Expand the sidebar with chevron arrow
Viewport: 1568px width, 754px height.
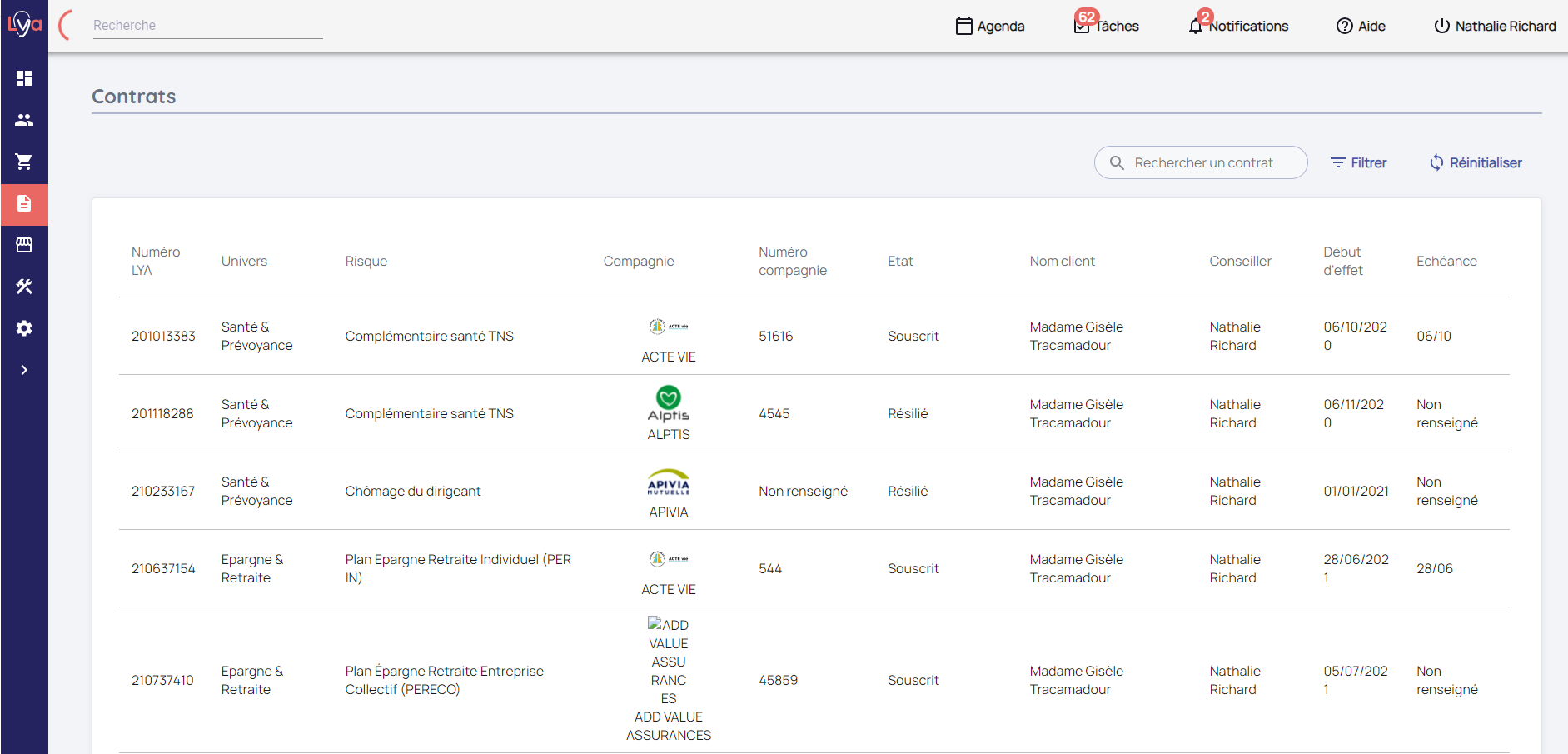[24, 370]
